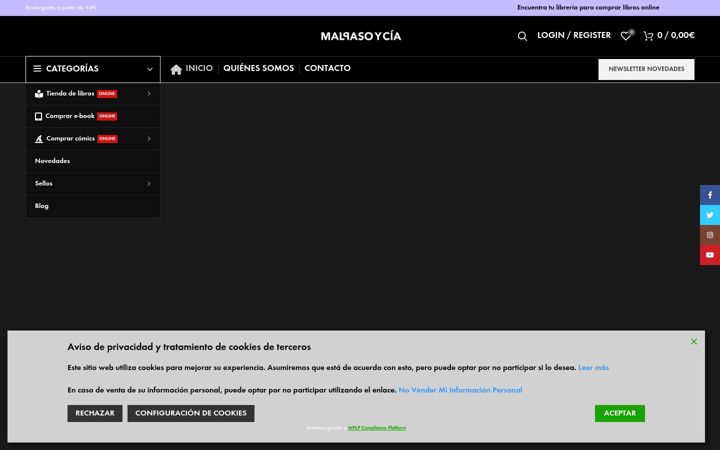The image size is (720, 450).
Task: Open the WPLP Compliance Platform link
Action: 377,428
